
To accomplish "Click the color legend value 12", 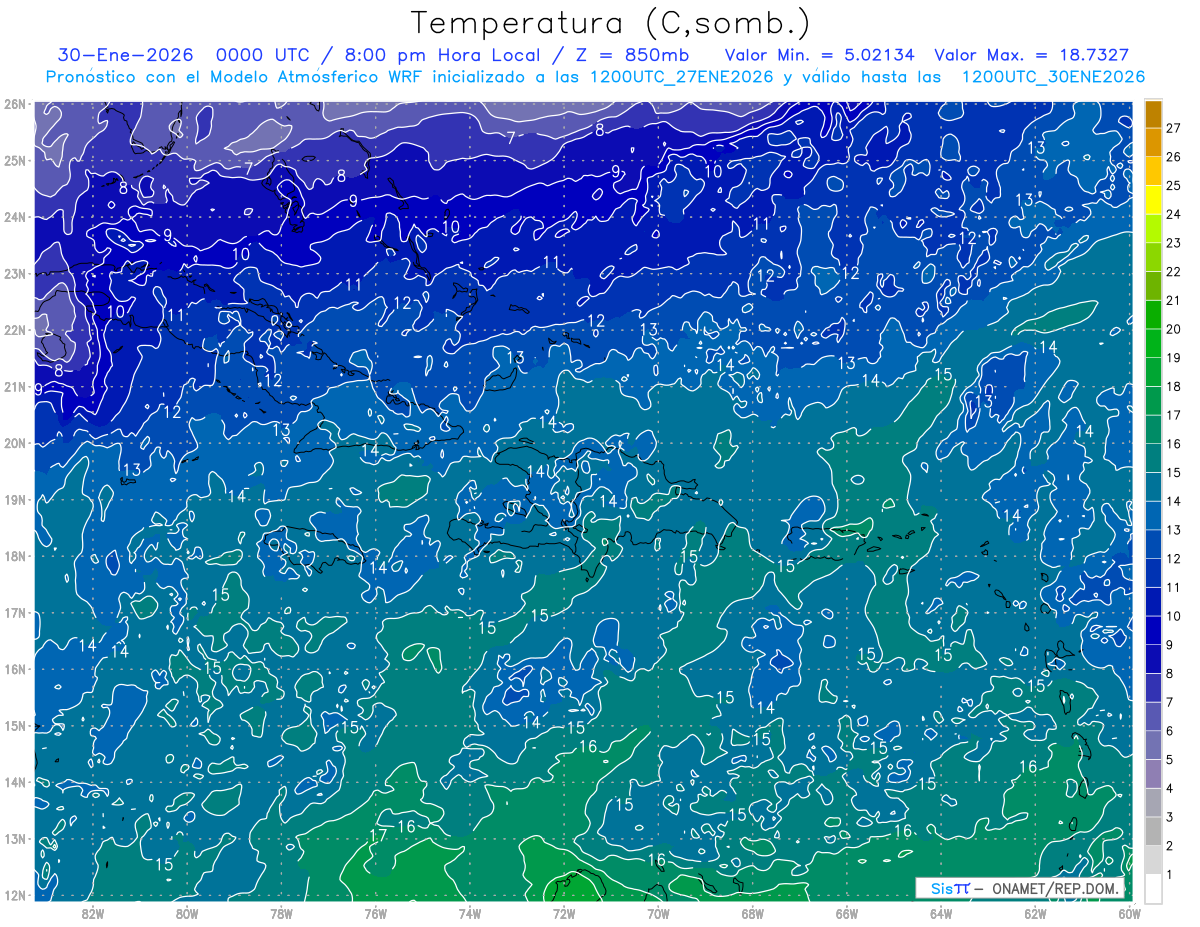I will click(x=1173, y=559).
